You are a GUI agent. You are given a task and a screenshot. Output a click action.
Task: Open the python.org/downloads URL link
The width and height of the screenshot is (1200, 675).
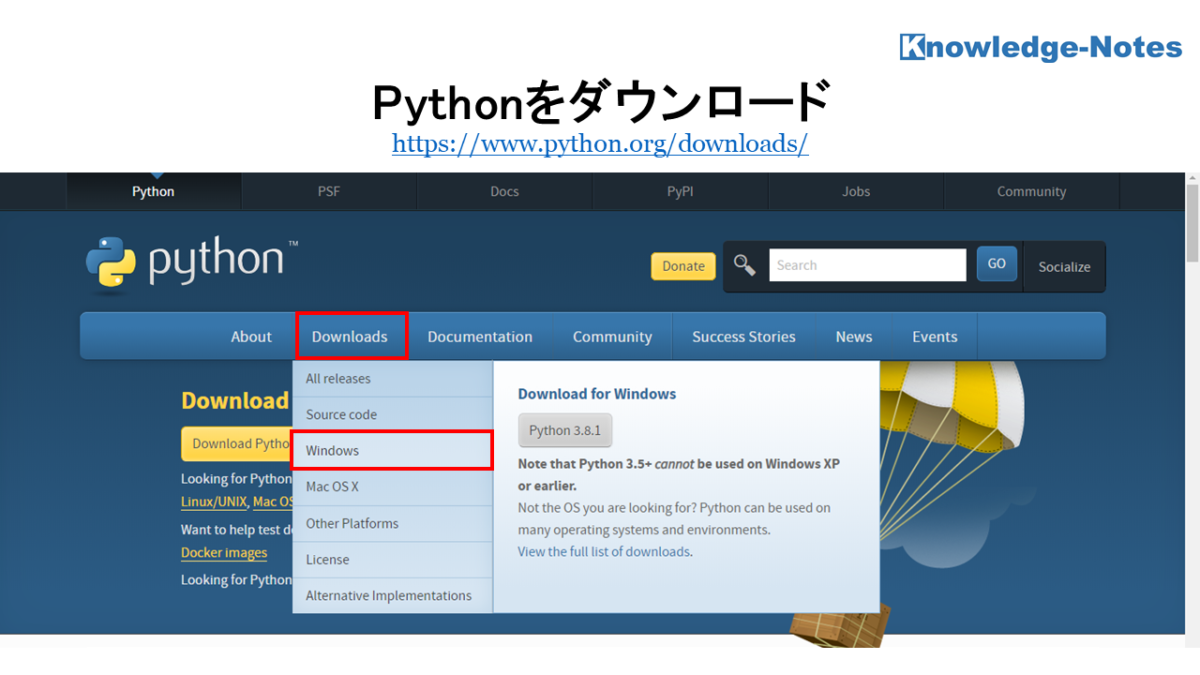tap(600, 144)
